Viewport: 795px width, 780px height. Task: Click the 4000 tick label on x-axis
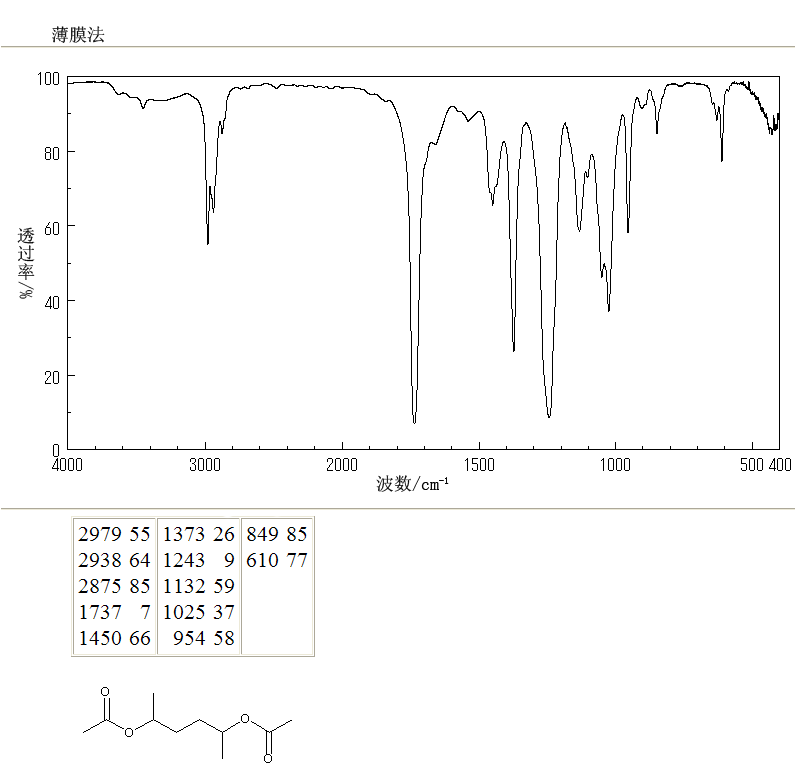[67, 466]
